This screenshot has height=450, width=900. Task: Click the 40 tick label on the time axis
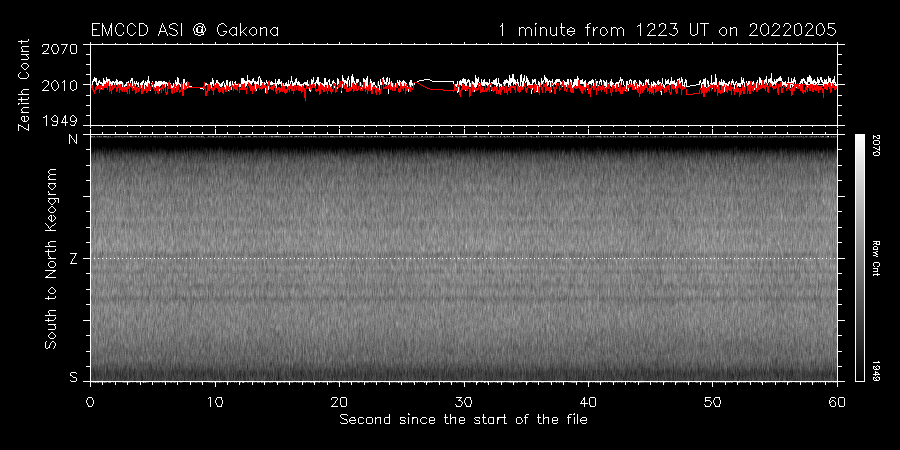click(588, 401)
